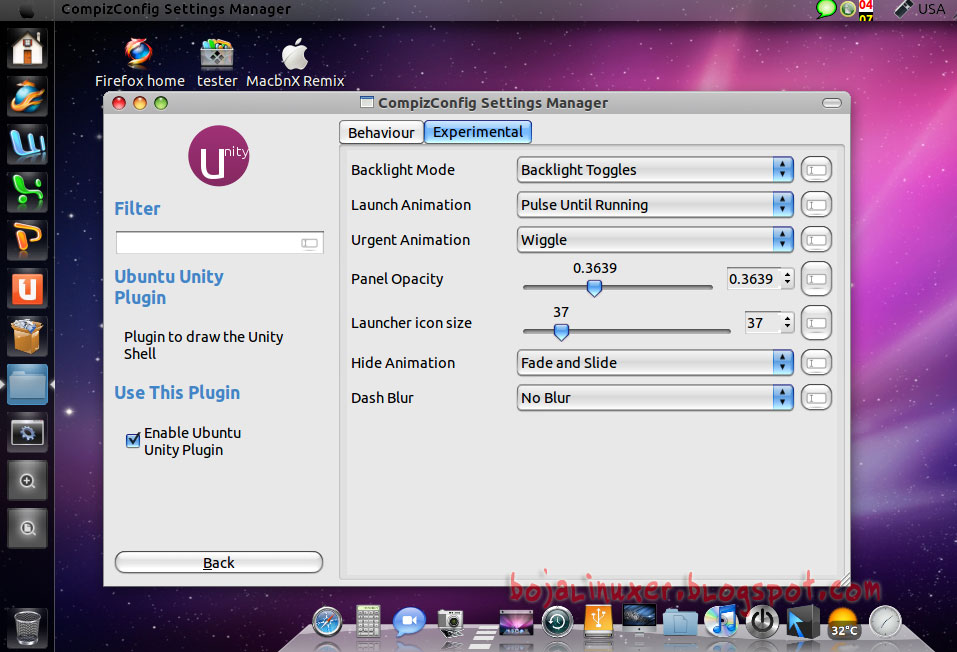Reset Hide Animation to default
Image resolution: width=957 pixels, height=652 pixels.
coord(816,363)
